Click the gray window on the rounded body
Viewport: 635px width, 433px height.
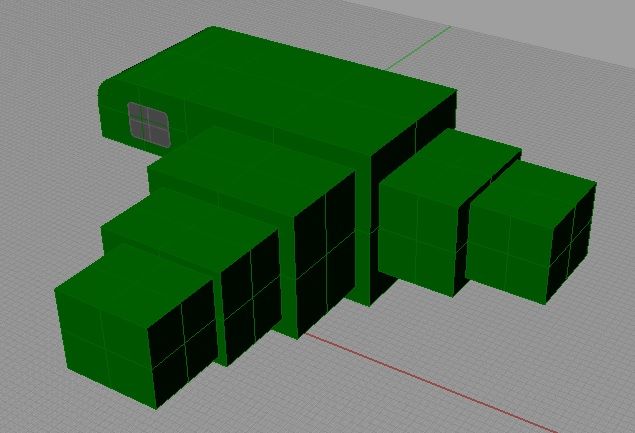pos(149,124)
